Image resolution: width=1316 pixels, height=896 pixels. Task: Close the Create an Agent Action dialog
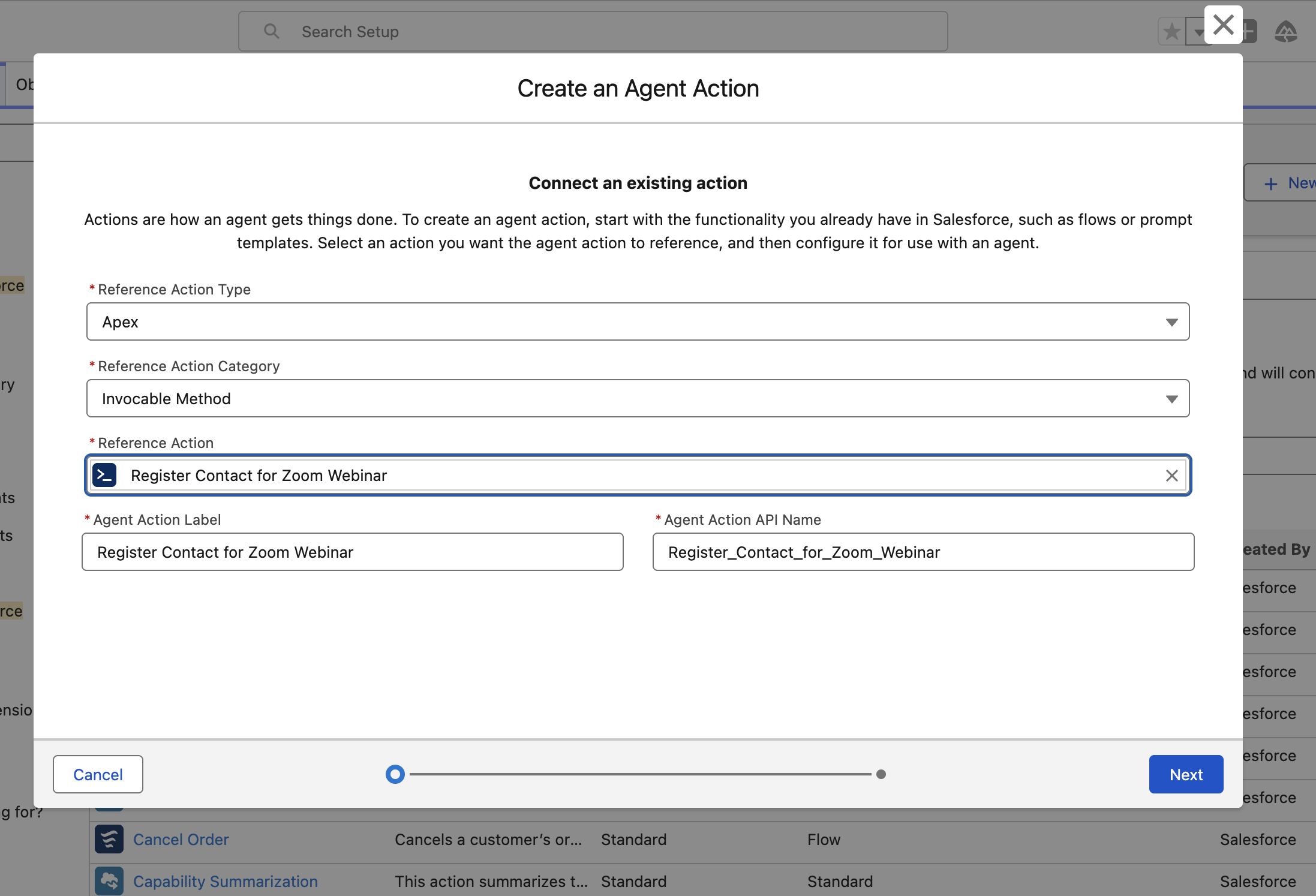[1223, 25]
